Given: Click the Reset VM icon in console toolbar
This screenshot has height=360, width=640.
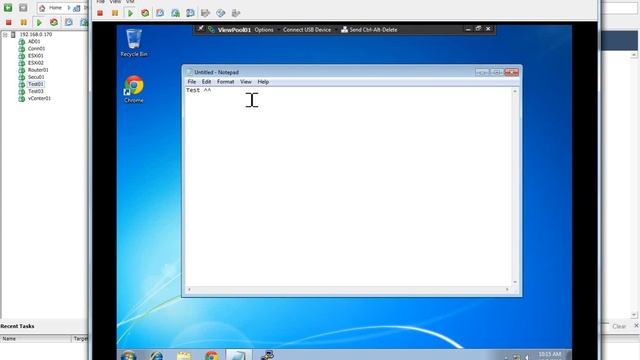Looking at the screenshot, I should tap(145, 13).
